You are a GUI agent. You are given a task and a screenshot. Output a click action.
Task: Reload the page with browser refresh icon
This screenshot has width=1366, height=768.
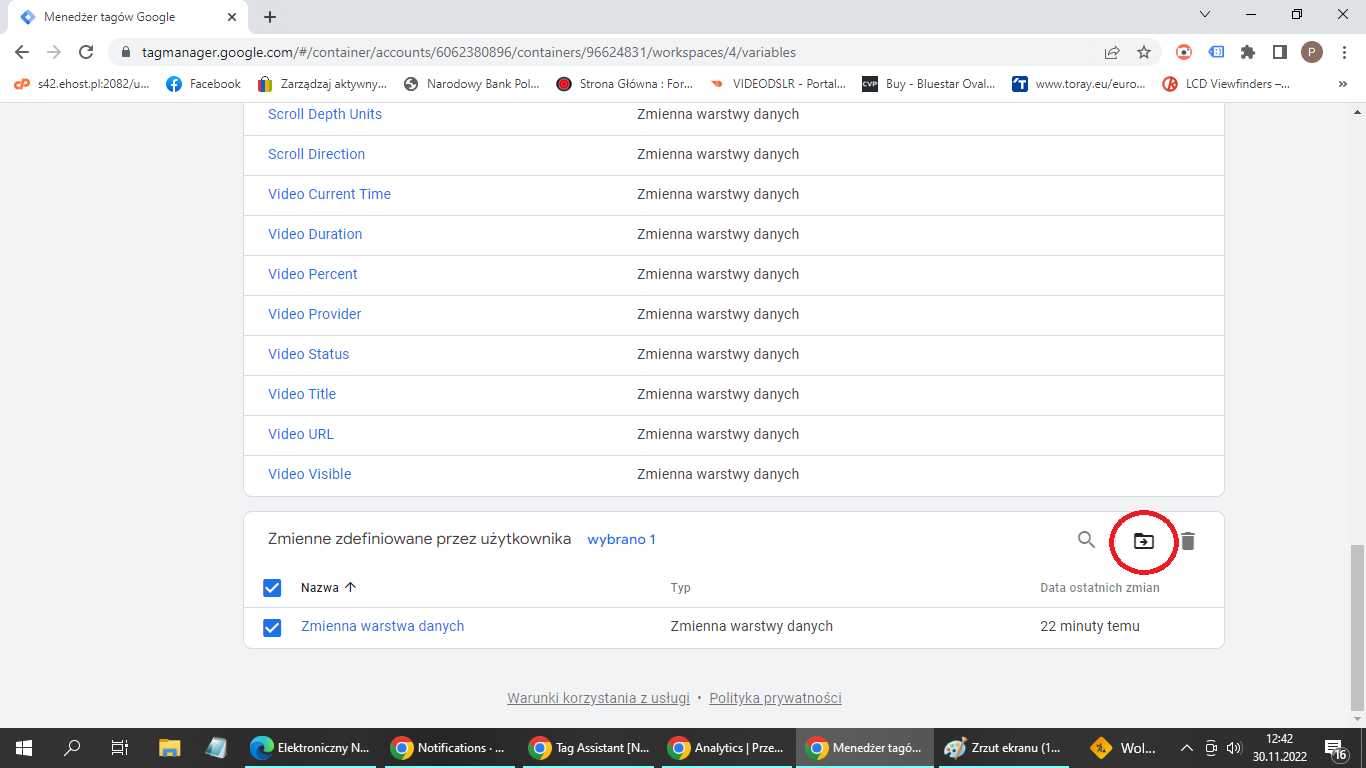[x=86, y=52]
